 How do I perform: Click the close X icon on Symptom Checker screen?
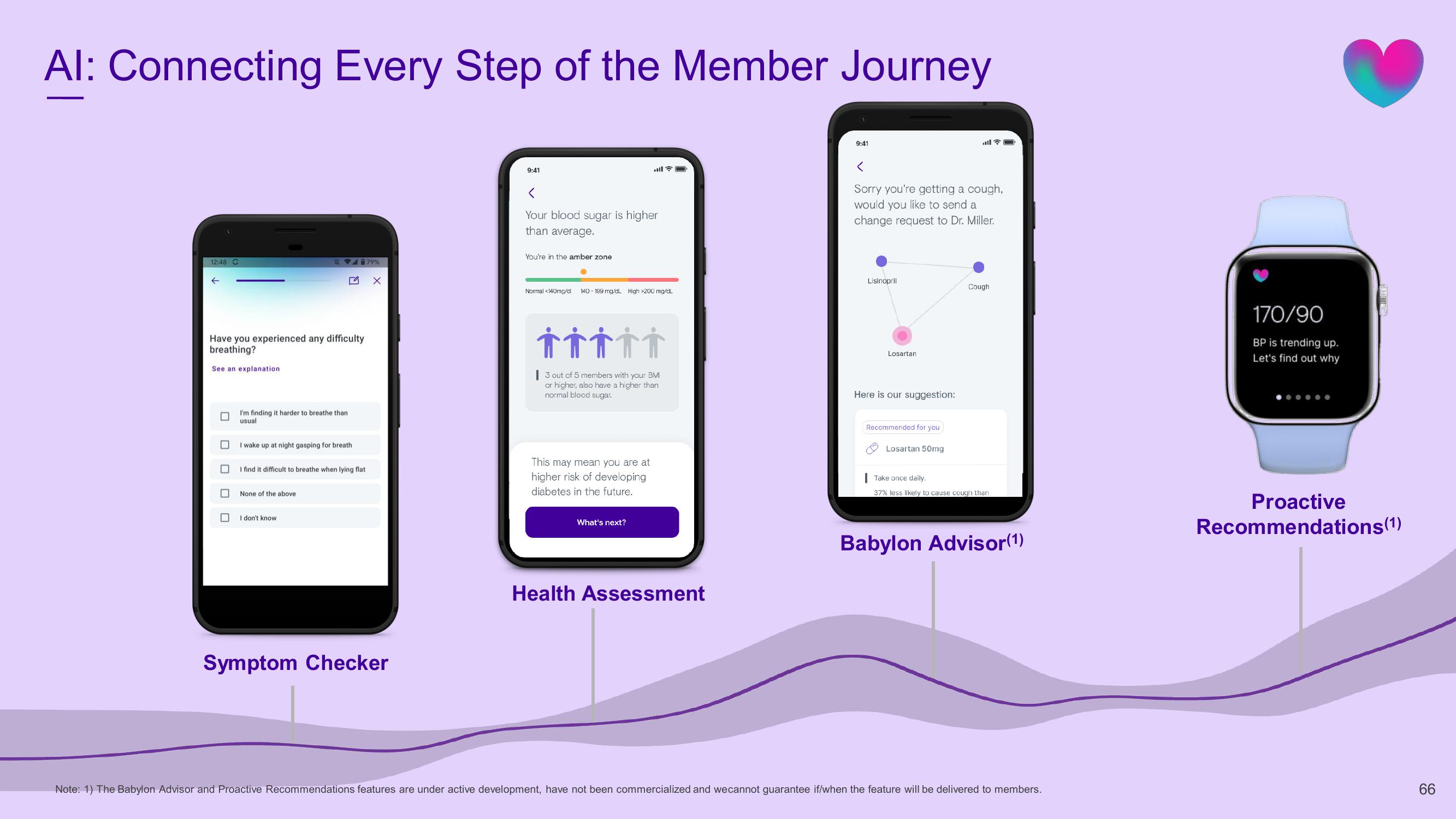(x=378, y=281)
